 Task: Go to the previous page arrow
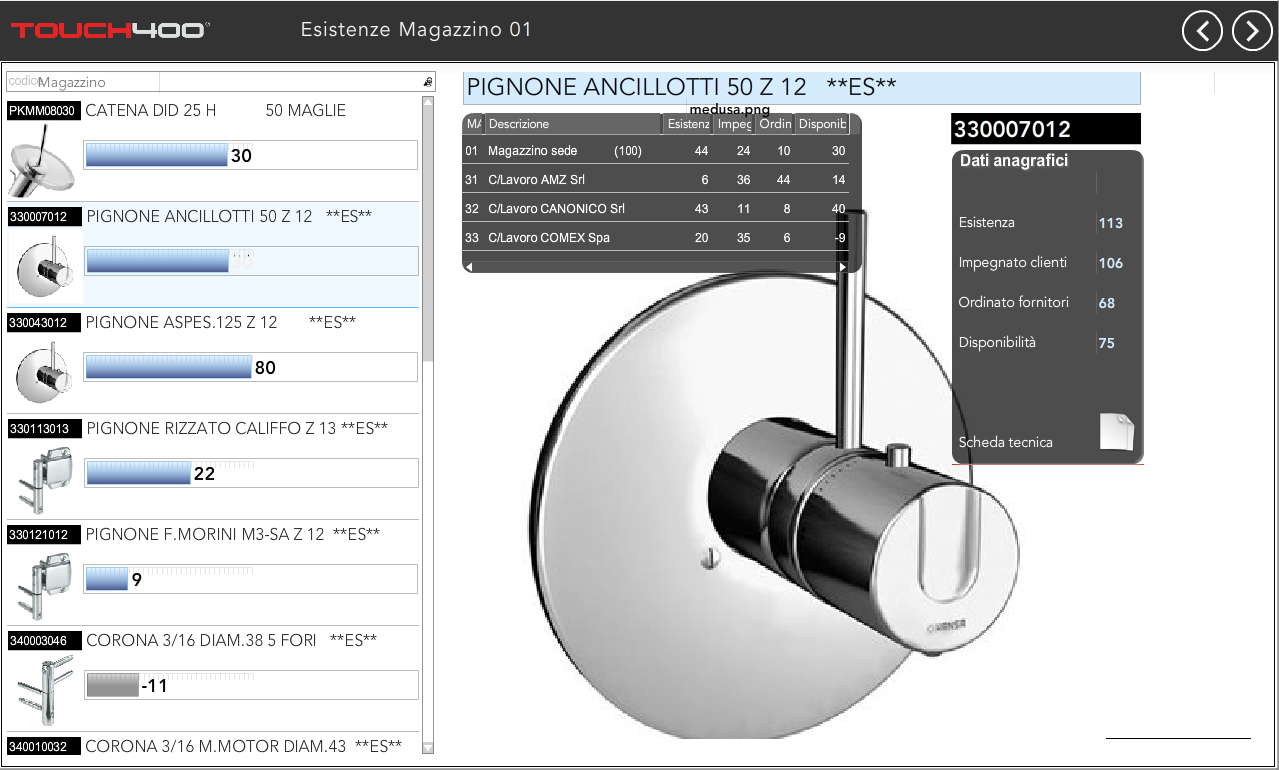click(1202, 31)
